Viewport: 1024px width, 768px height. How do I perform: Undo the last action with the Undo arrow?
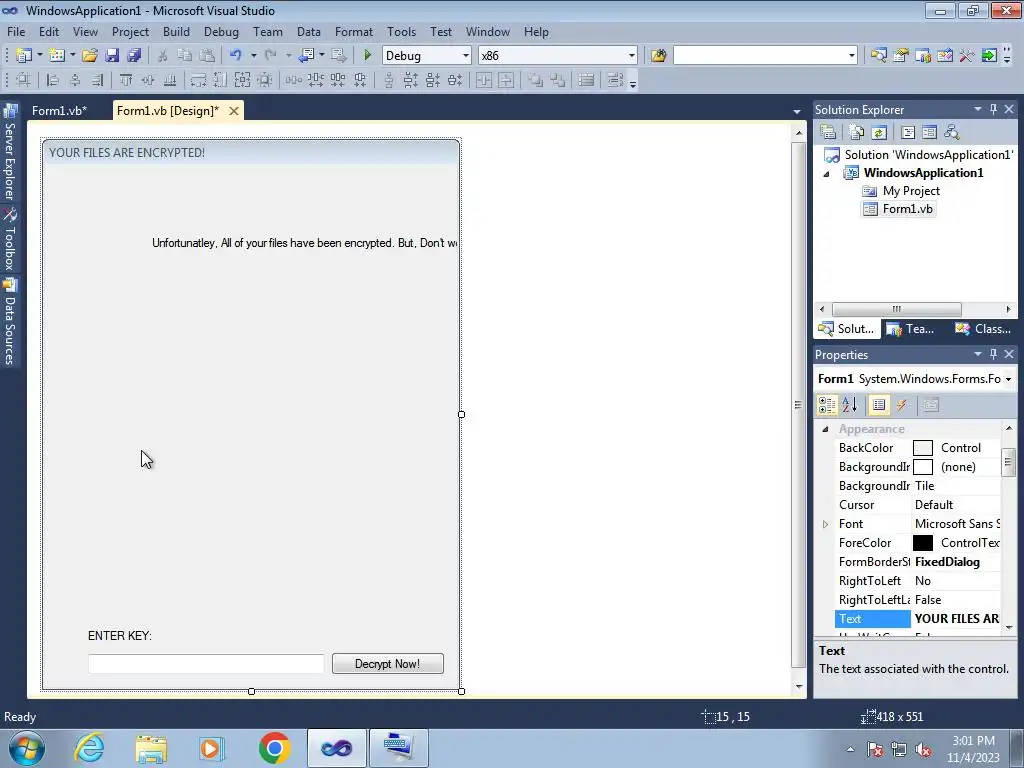coord(236,56)
